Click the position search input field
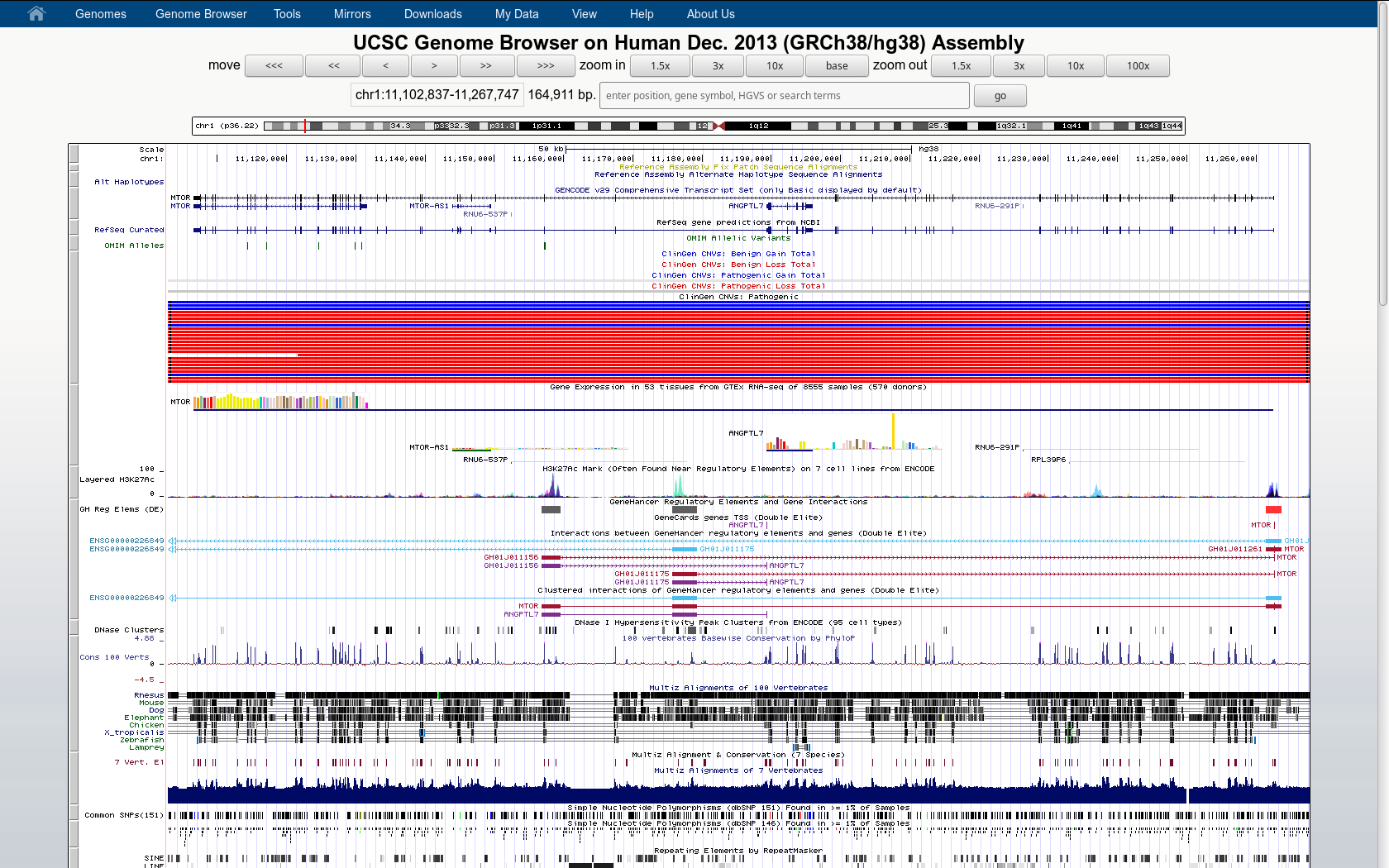Image resolution: width=1389 pixels, height=868 pixels. 784,95
